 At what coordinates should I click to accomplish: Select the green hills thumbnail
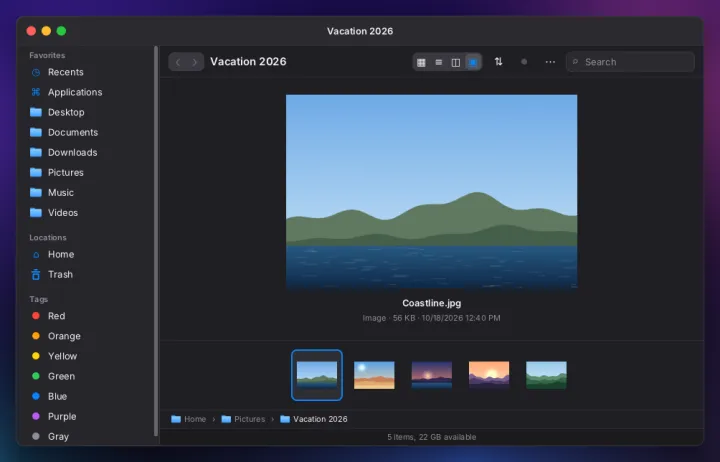tap(546, 375)
